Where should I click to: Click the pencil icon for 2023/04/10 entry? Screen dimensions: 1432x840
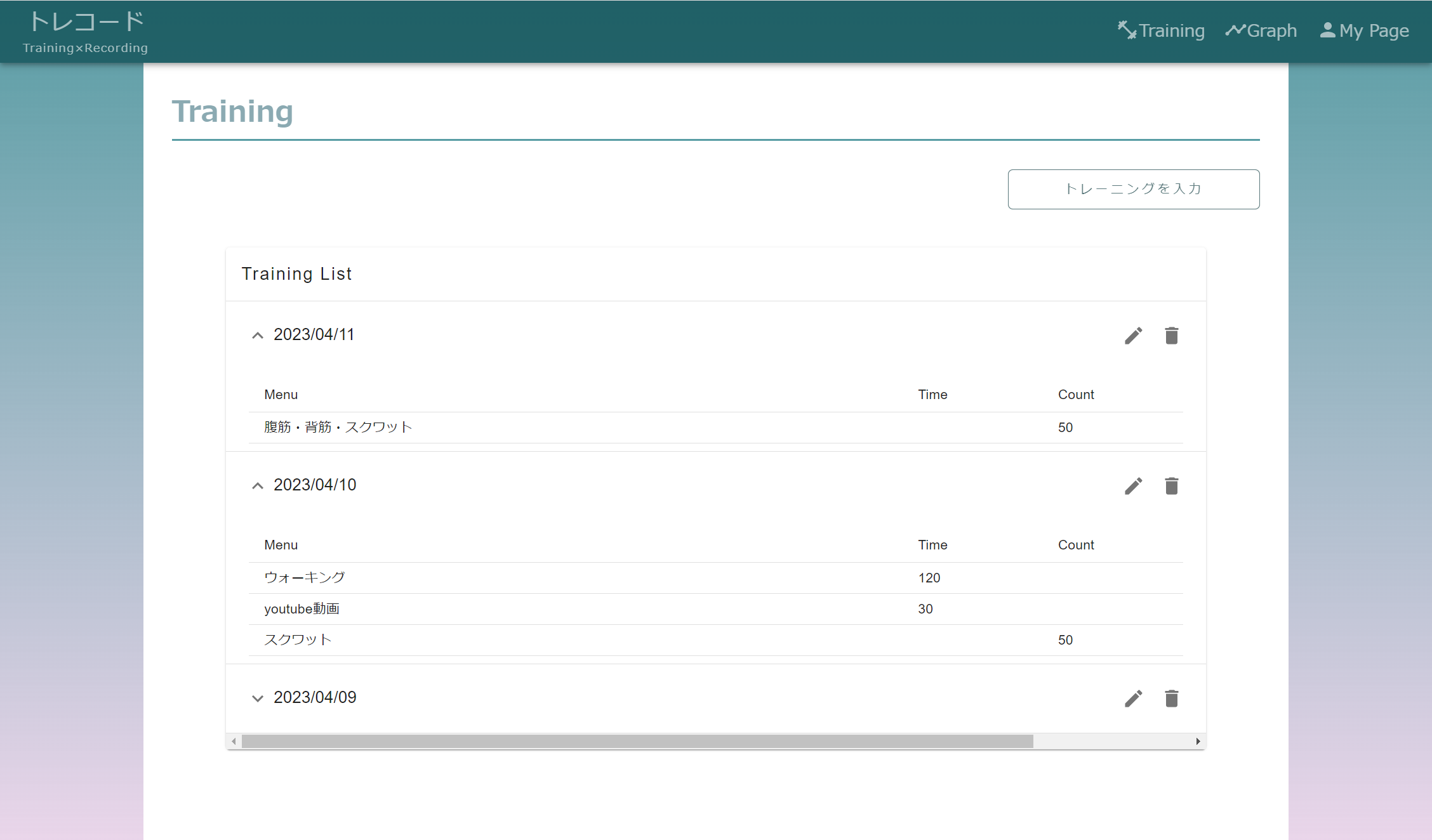(1134, 485)
